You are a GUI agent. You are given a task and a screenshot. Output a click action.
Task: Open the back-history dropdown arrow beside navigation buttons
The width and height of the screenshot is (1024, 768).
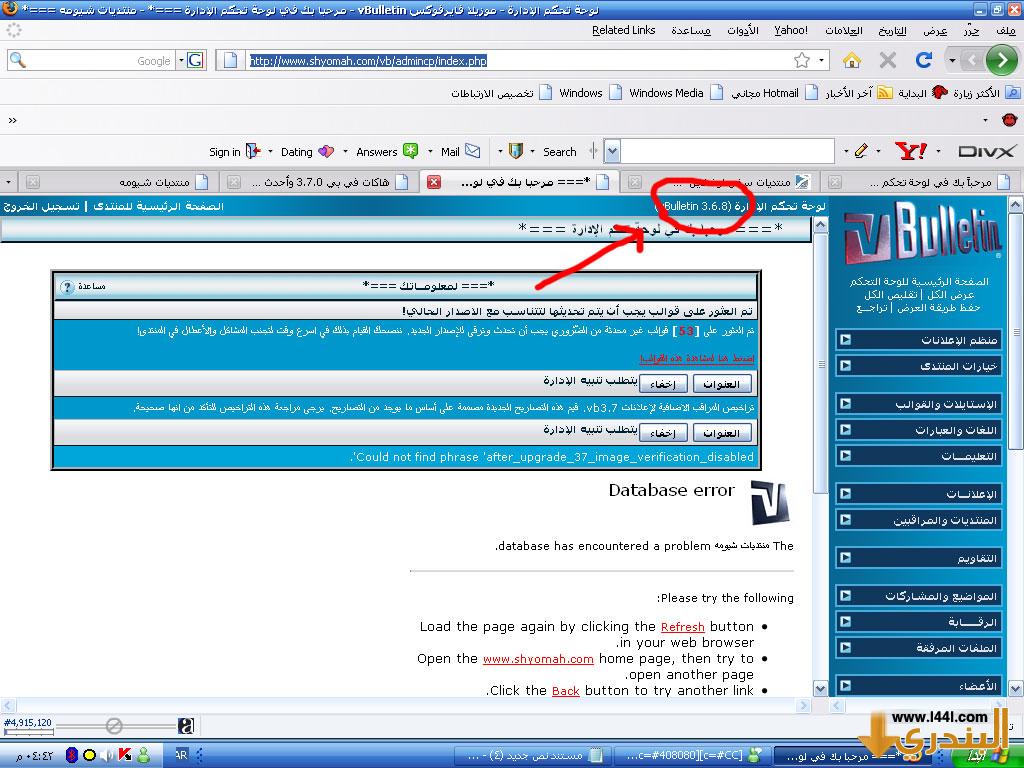[x=952, y=61]
